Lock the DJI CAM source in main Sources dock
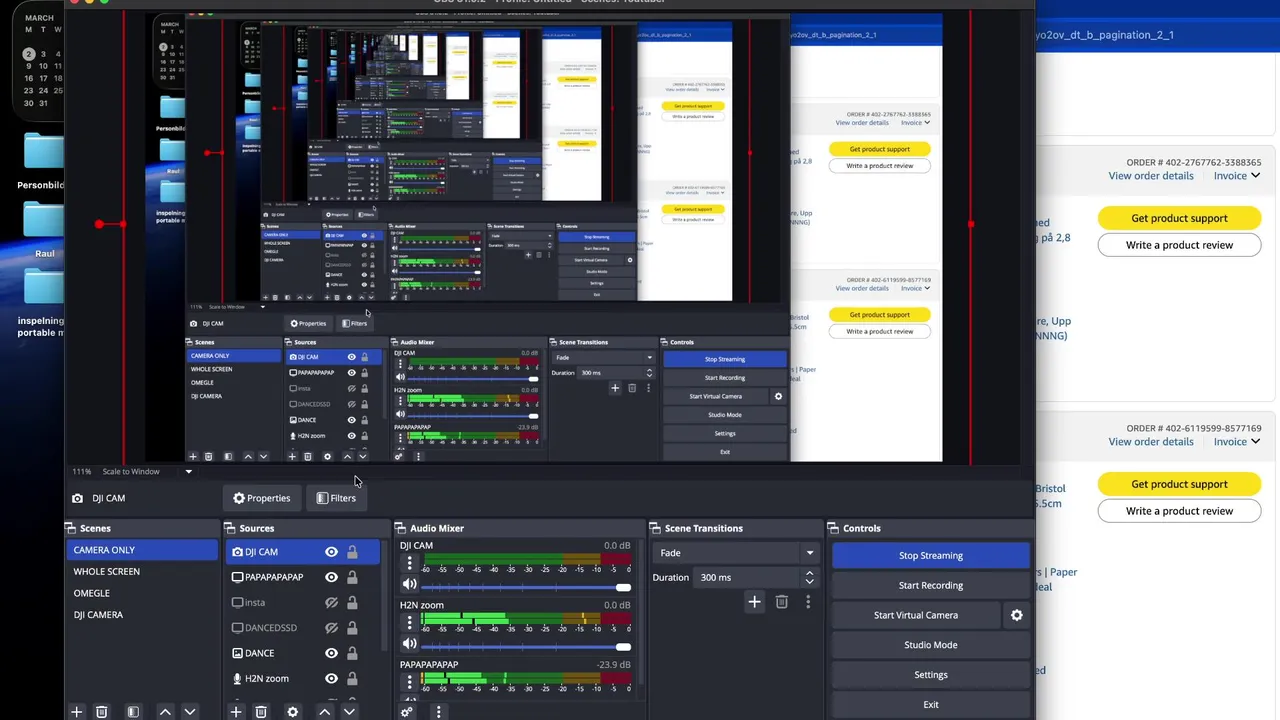This screenshot has width=1280, height=720. click(352, 552)
